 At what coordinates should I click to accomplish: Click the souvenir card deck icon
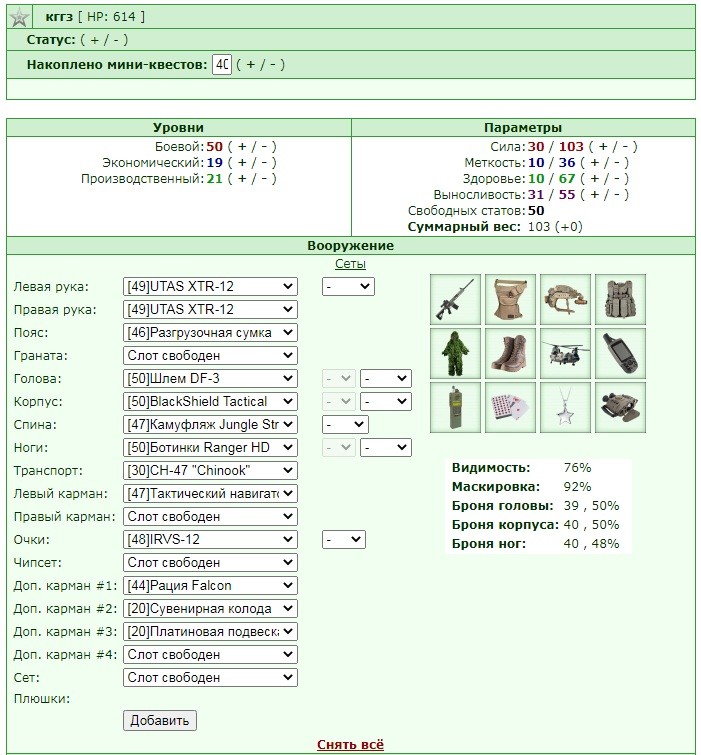(510, 407)
